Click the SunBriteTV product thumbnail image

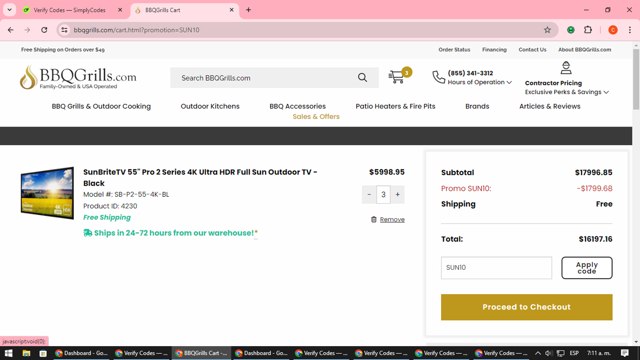pyautogui.click(x=47, y=193)
